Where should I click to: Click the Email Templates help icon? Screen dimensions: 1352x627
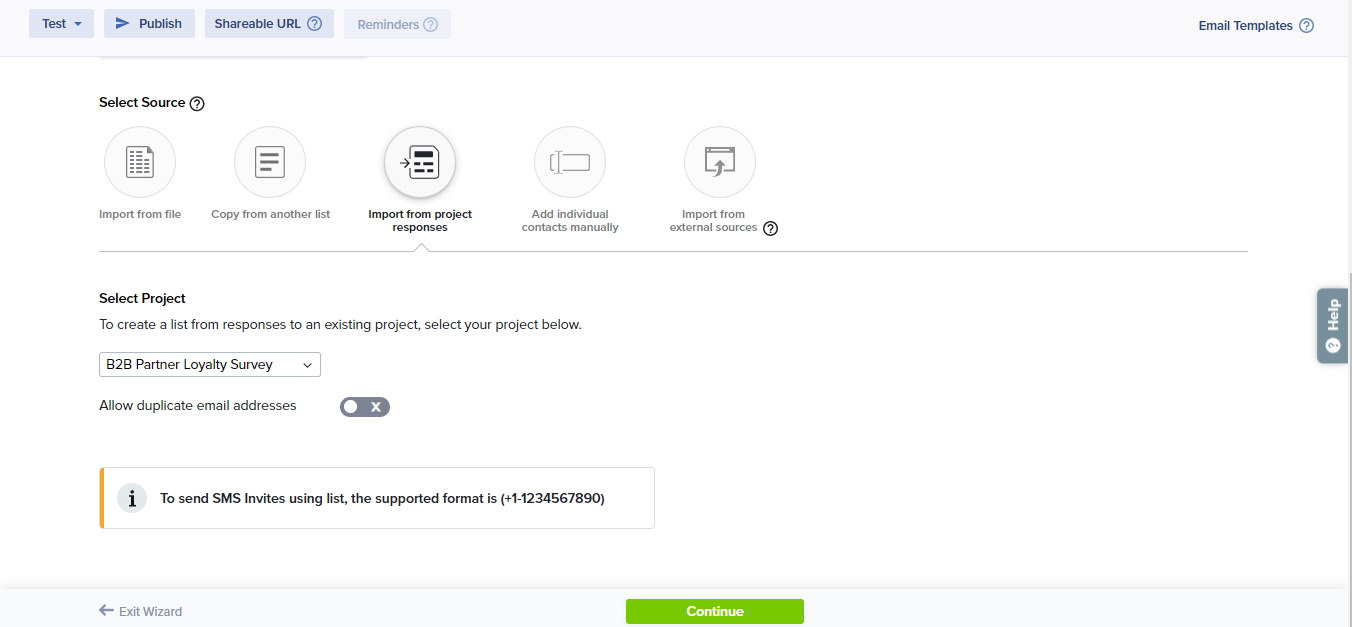tap(1306, 26)
